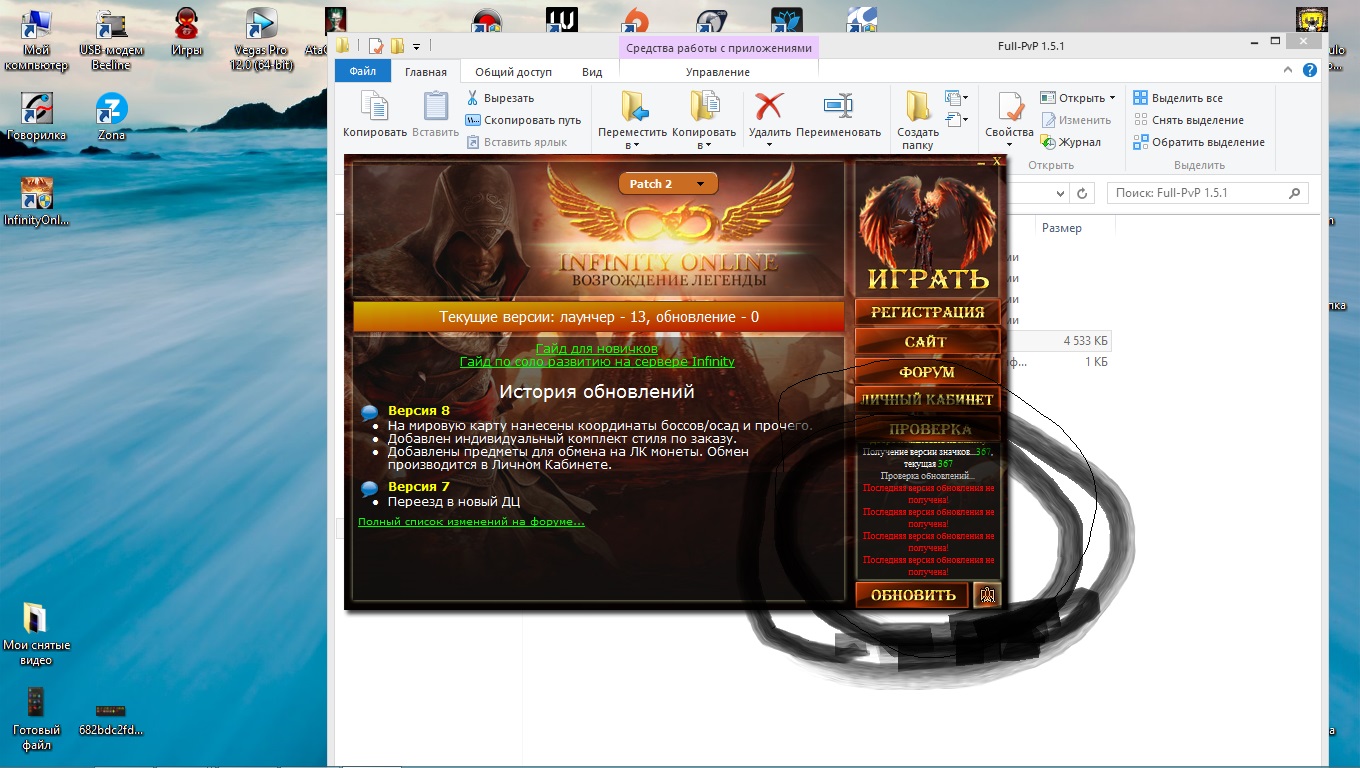The width and height of the screenshot is (1360, 768).
Task: Click Выделить все in ribbon
Action: [1178, 98]
